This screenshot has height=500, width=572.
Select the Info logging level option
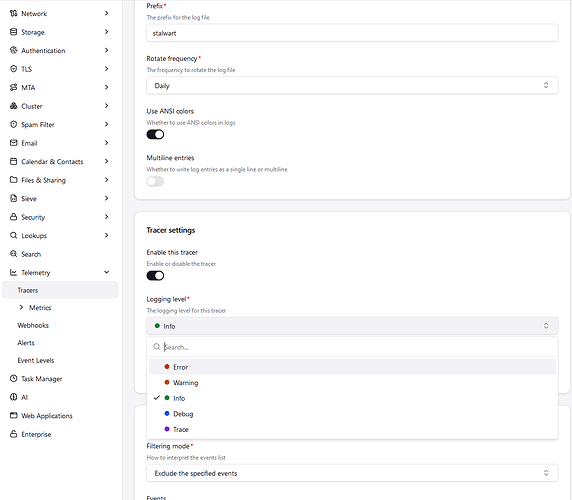pos(352,398)
